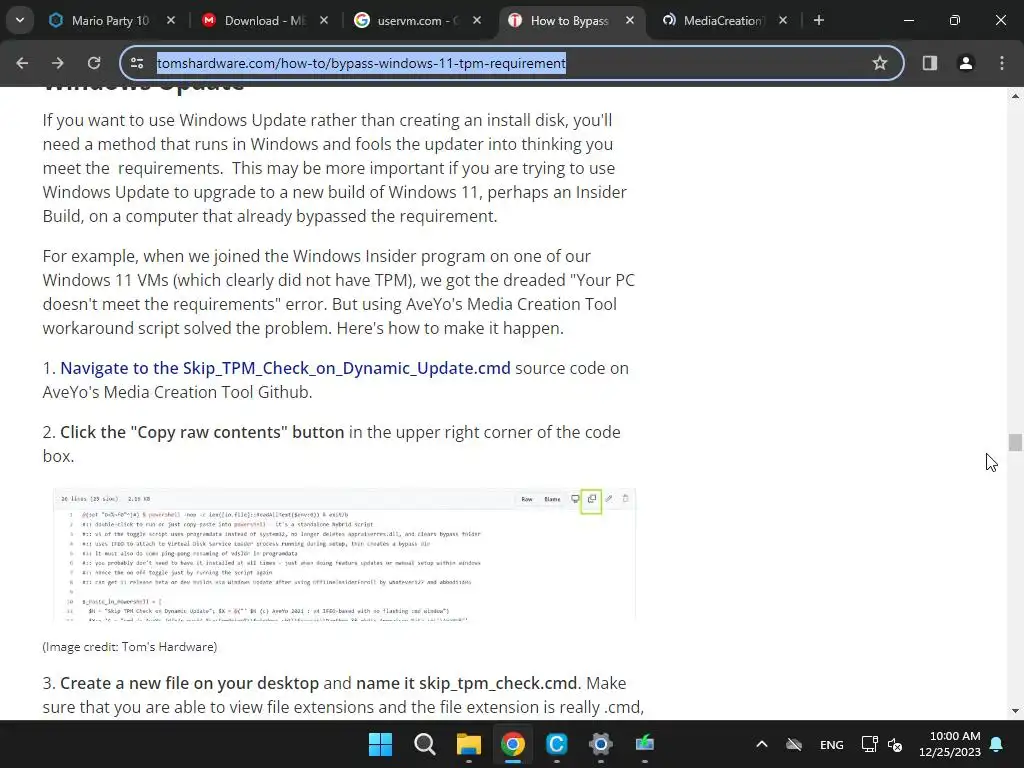1024x768 pixels.
Task: Click the Chrome taskbar icon
Action: coord(513,744)
